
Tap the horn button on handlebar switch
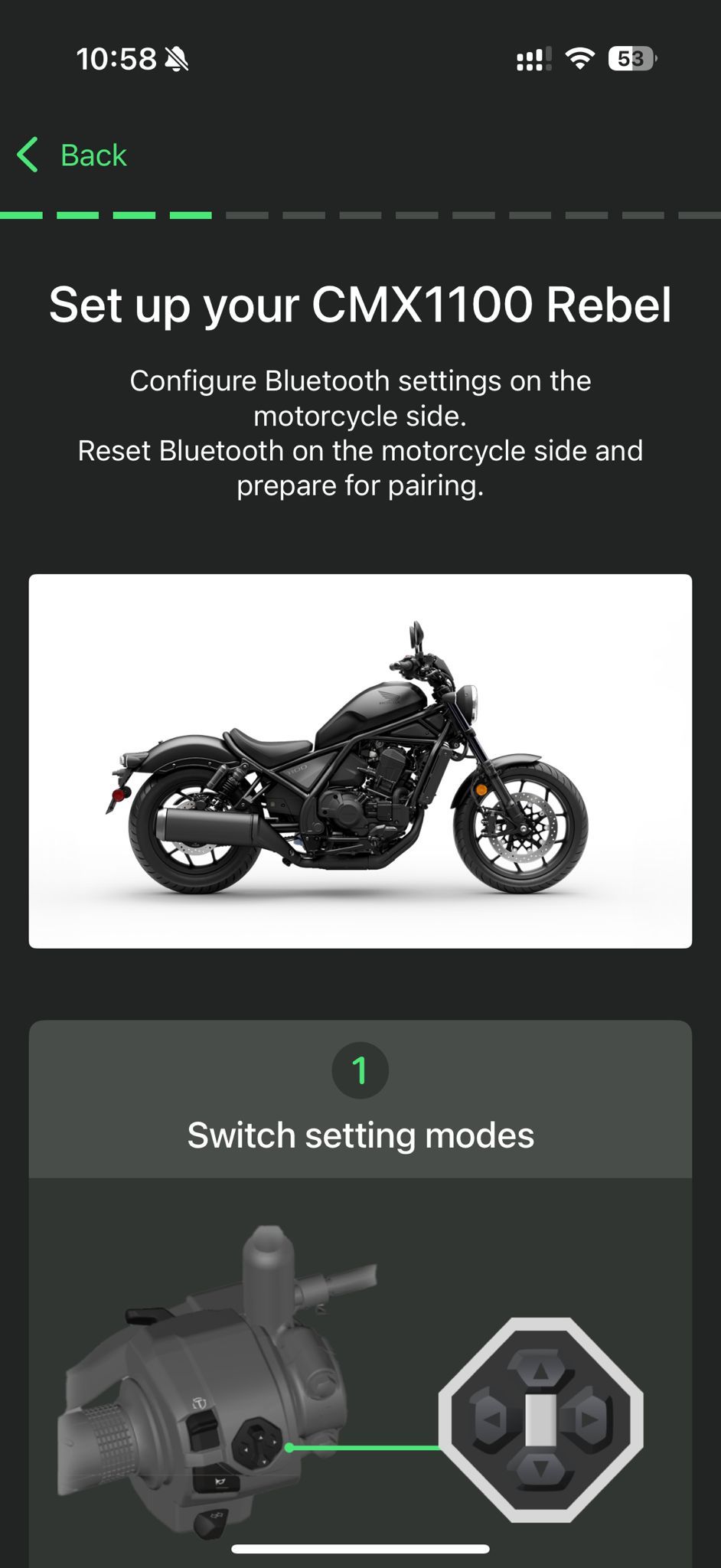coord(217,1482)
